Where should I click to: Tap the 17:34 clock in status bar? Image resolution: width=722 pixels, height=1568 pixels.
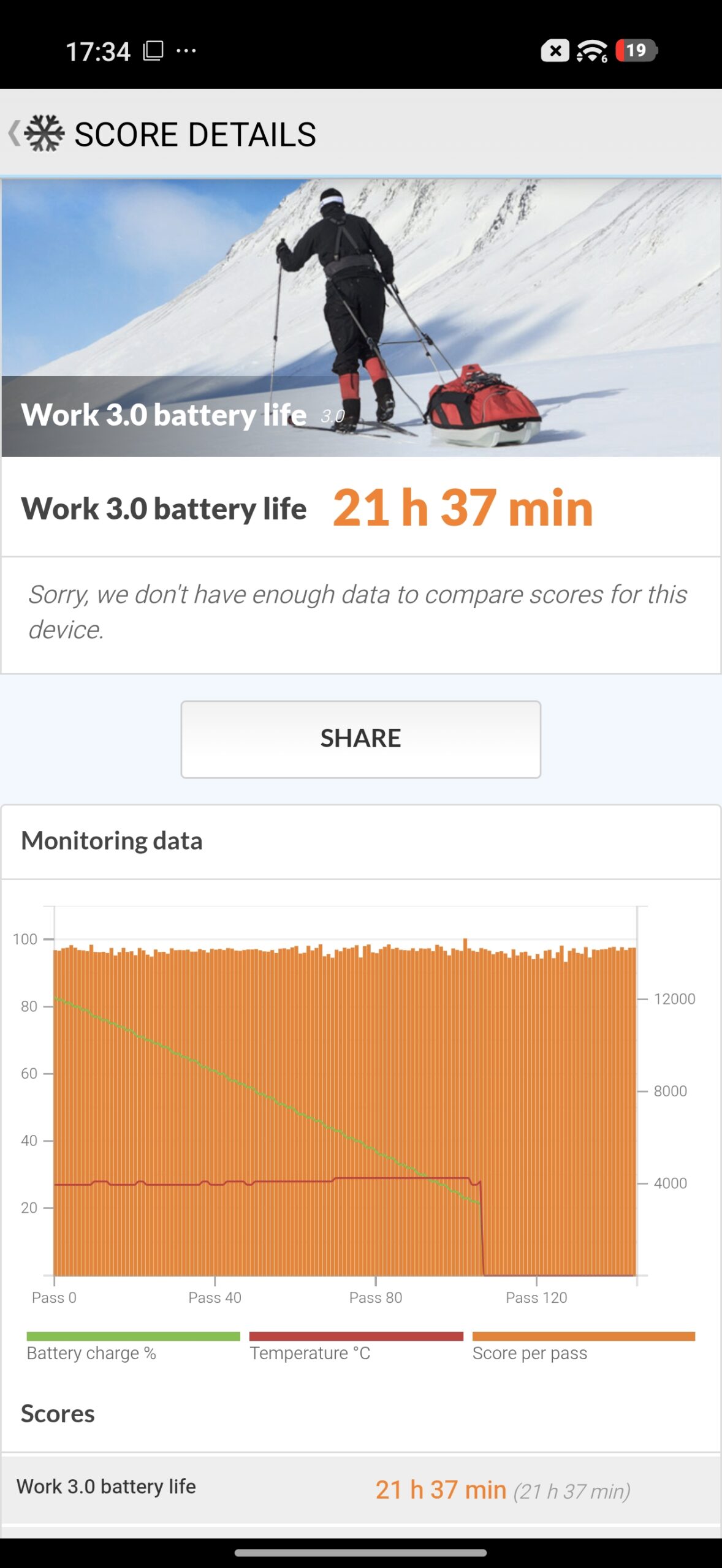click(x=98, y=51)
